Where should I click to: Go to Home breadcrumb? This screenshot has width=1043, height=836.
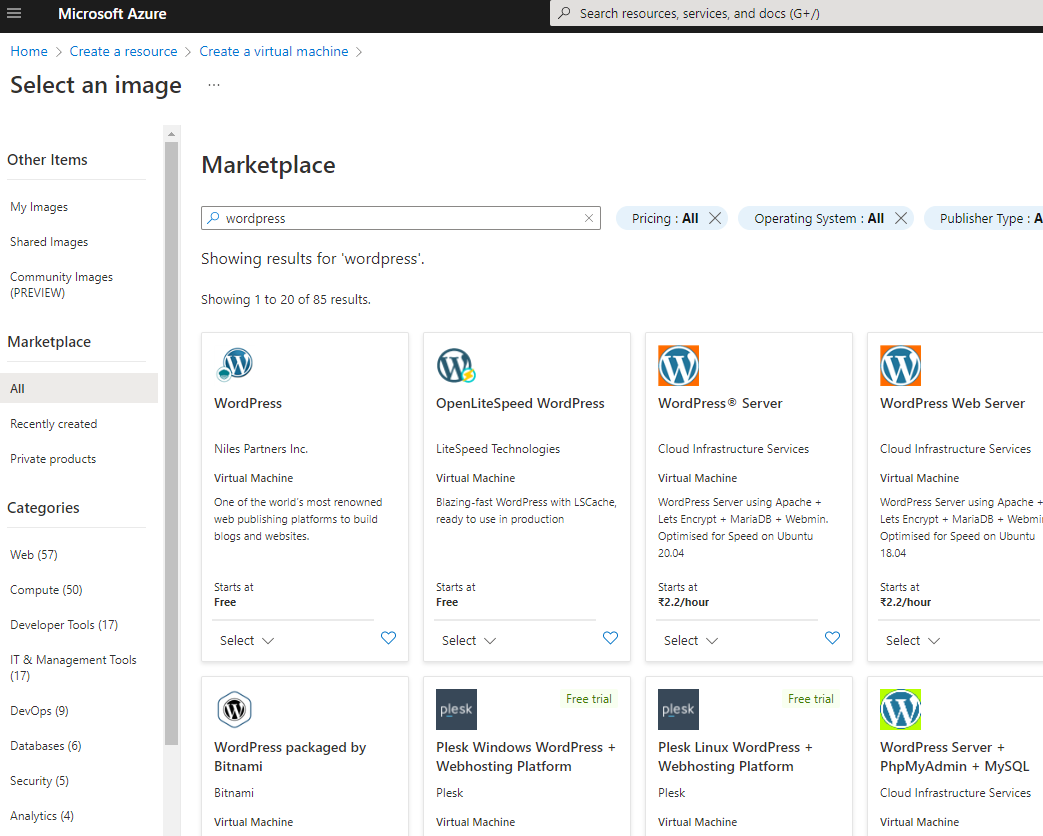click(x=29, y=51)
